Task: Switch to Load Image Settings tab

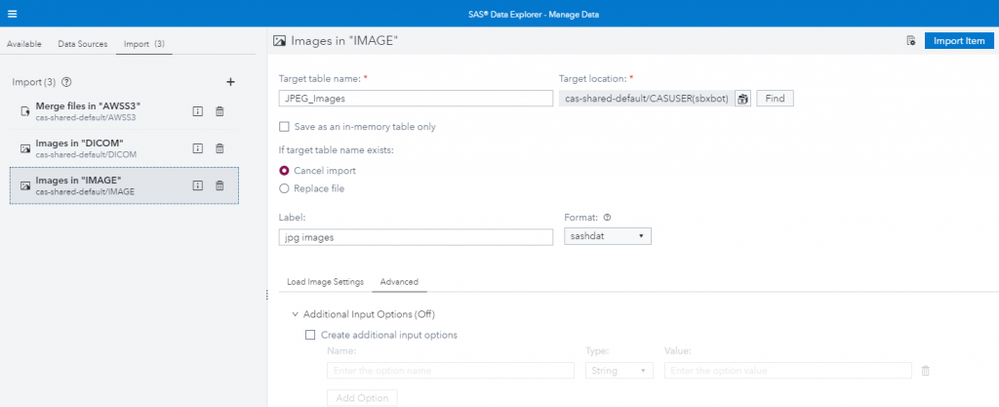Action: (x=325, y=282)
